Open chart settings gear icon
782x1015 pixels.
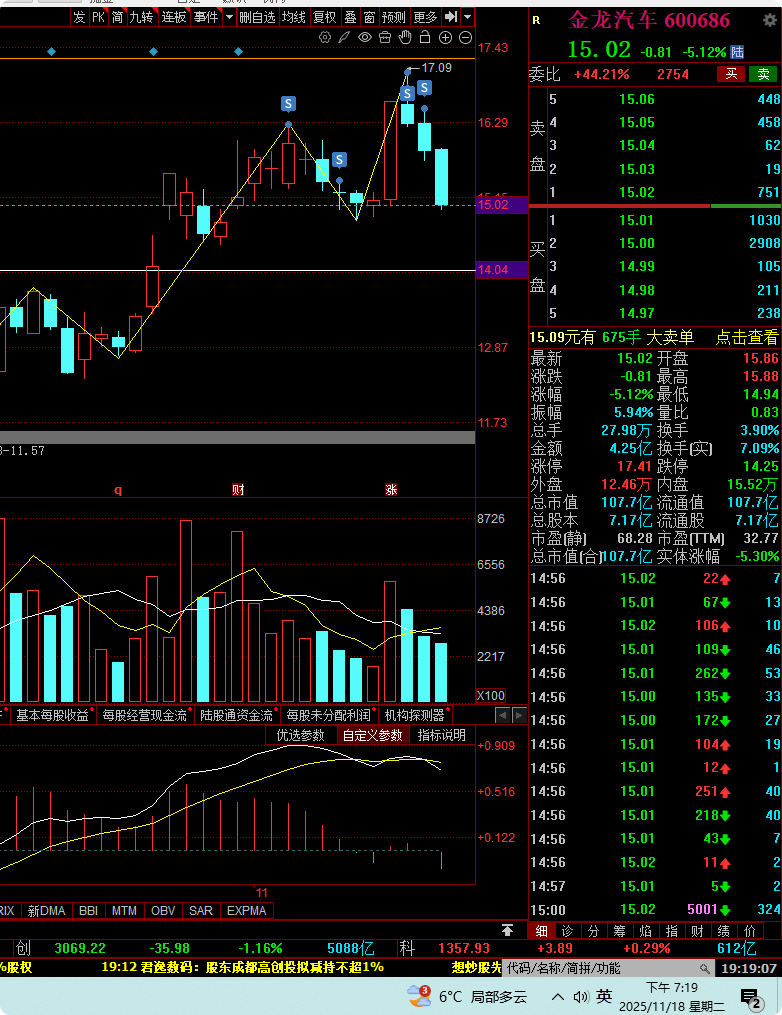(325, 38)
